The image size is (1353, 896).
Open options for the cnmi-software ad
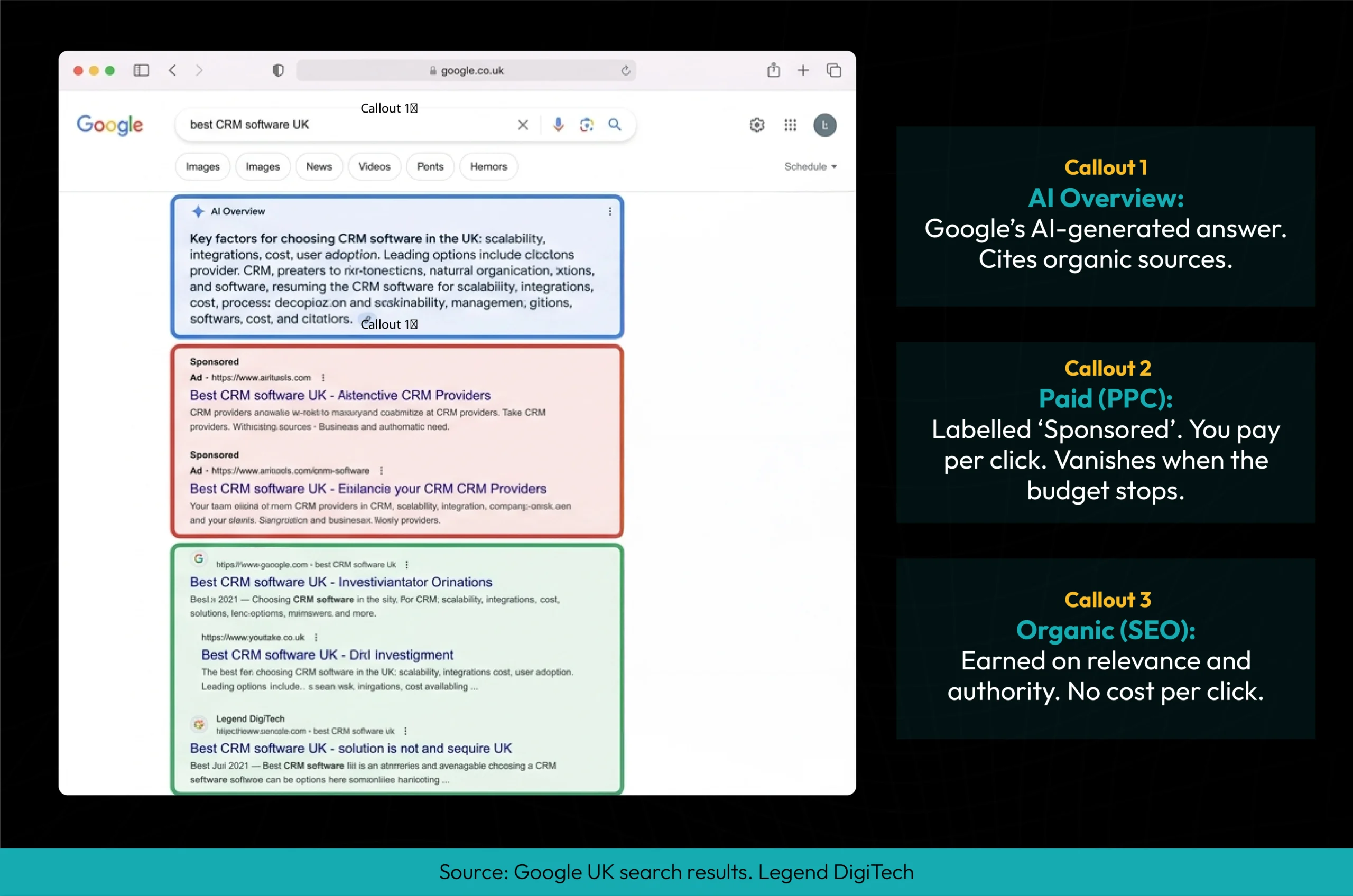[x=381, y=471]
